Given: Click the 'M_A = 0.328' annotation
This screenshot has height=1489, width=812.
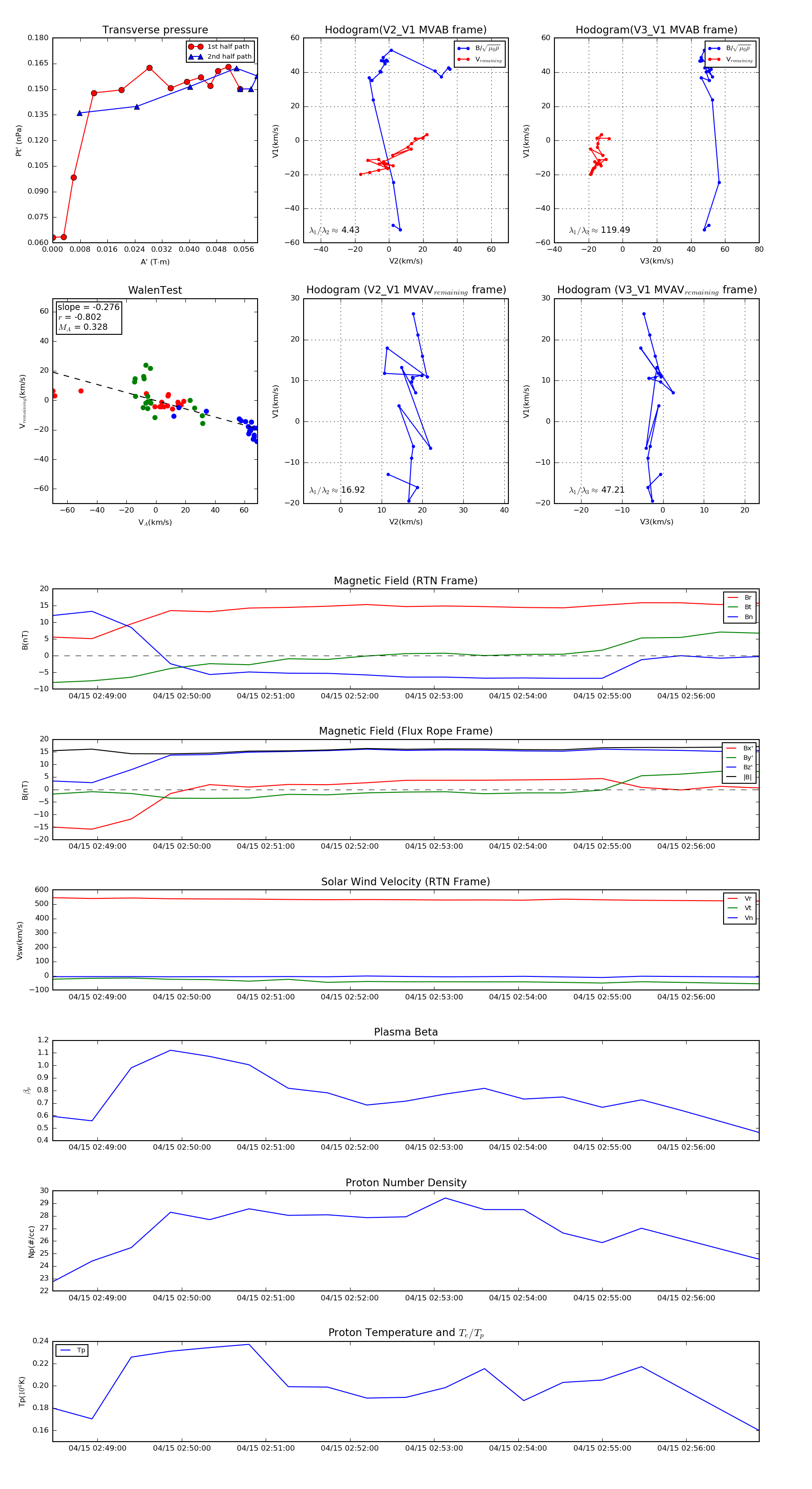Looking at the screenshot, I should (x=83, y=327).
